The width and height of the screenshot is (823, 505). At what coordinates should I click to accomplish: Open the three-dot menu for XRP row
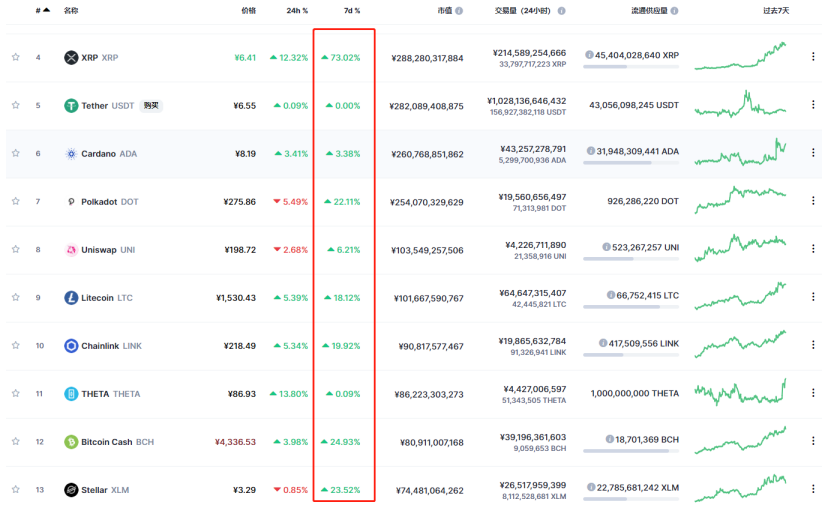click(812, 58)
